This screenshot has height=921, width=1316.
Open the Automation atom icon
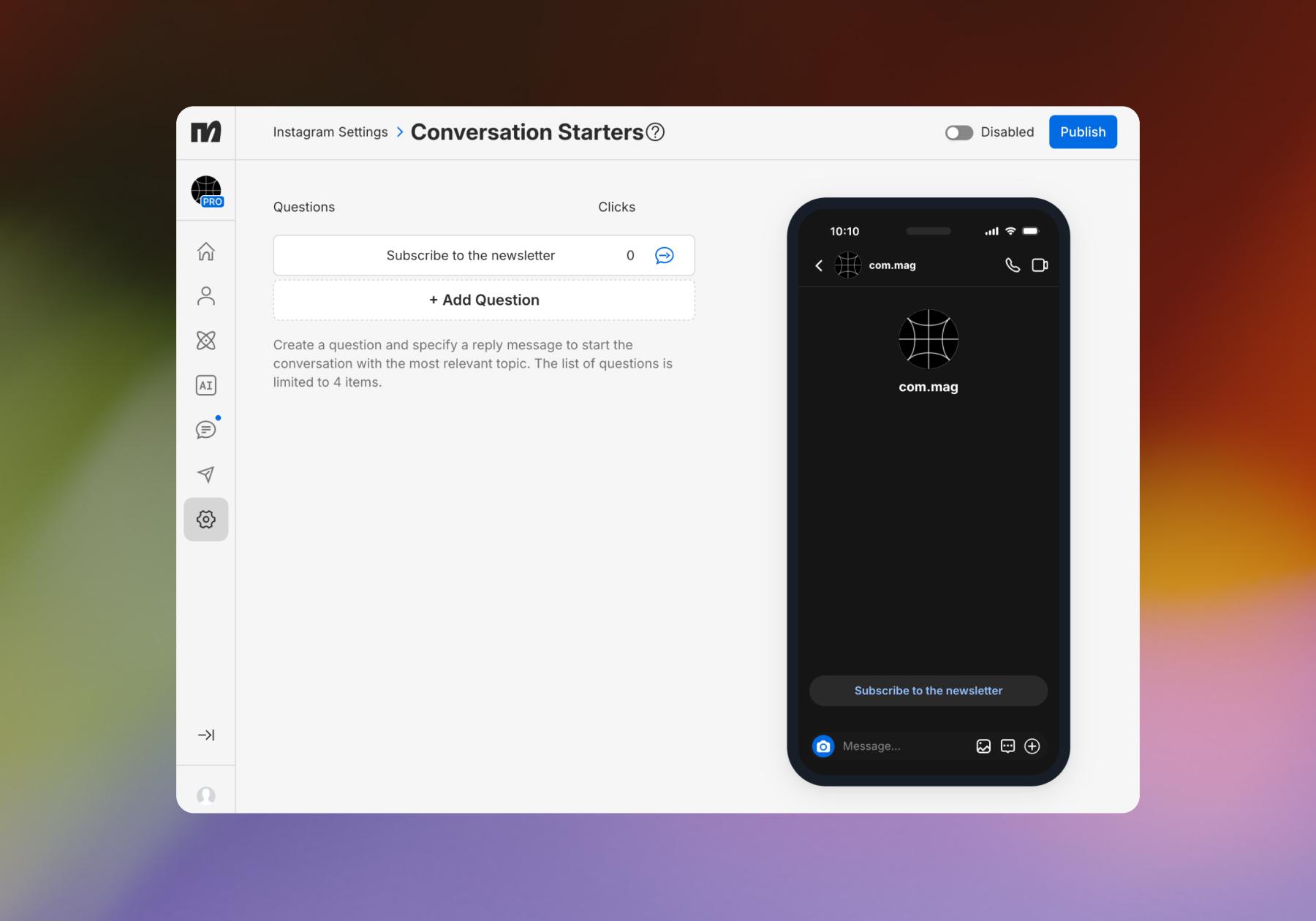coord(206,341)
